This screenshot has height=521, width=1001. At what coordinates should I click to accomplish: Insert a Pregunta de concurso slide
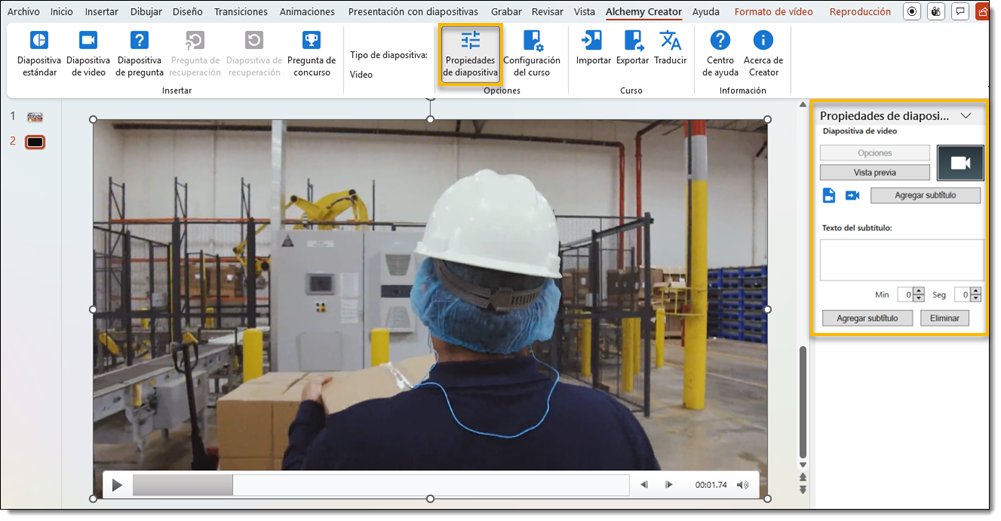[x=311, y=55]
